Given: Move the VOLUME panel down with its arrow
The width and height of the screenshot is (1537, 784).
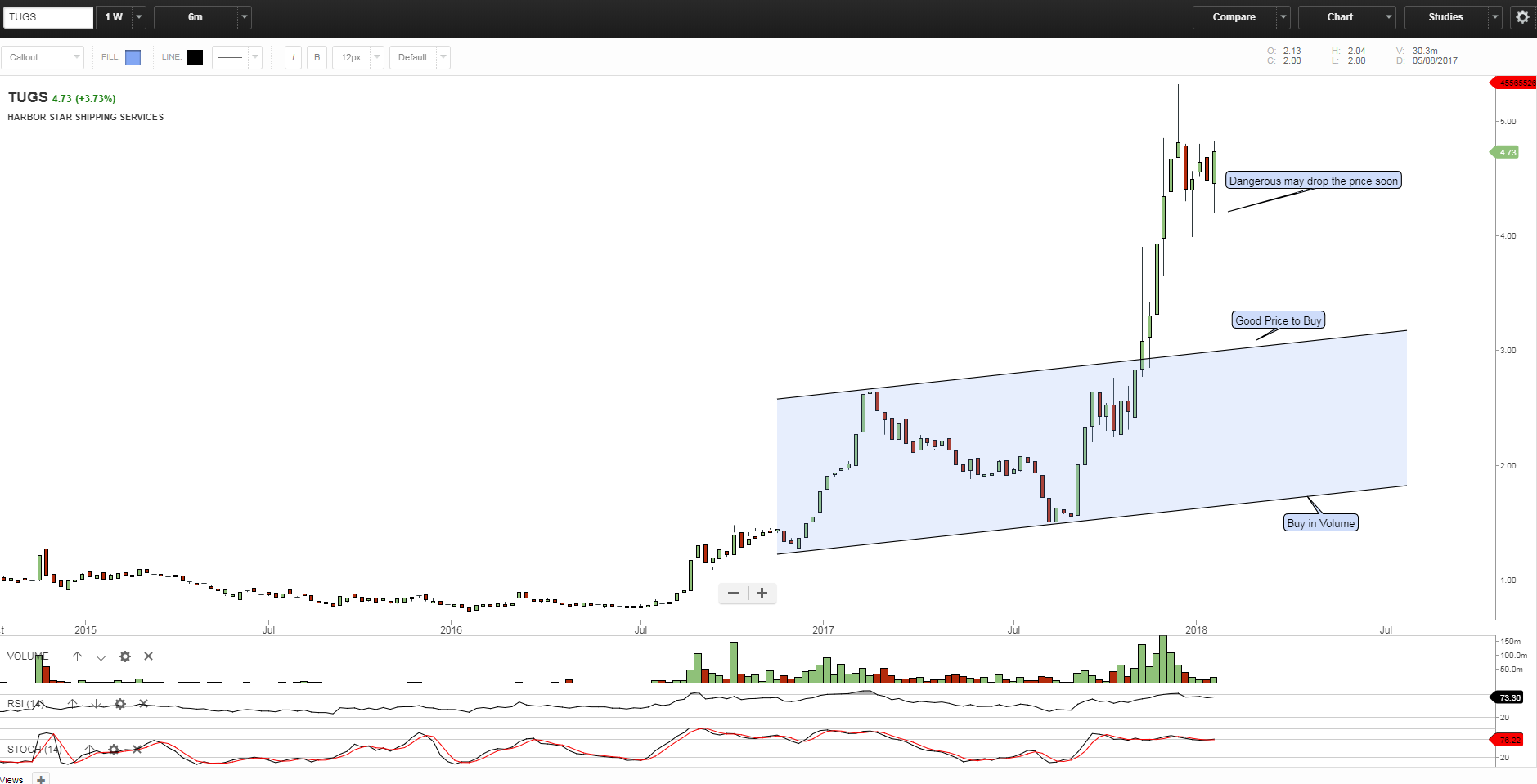Looking at the screenshot, I should tap(100, 656).
